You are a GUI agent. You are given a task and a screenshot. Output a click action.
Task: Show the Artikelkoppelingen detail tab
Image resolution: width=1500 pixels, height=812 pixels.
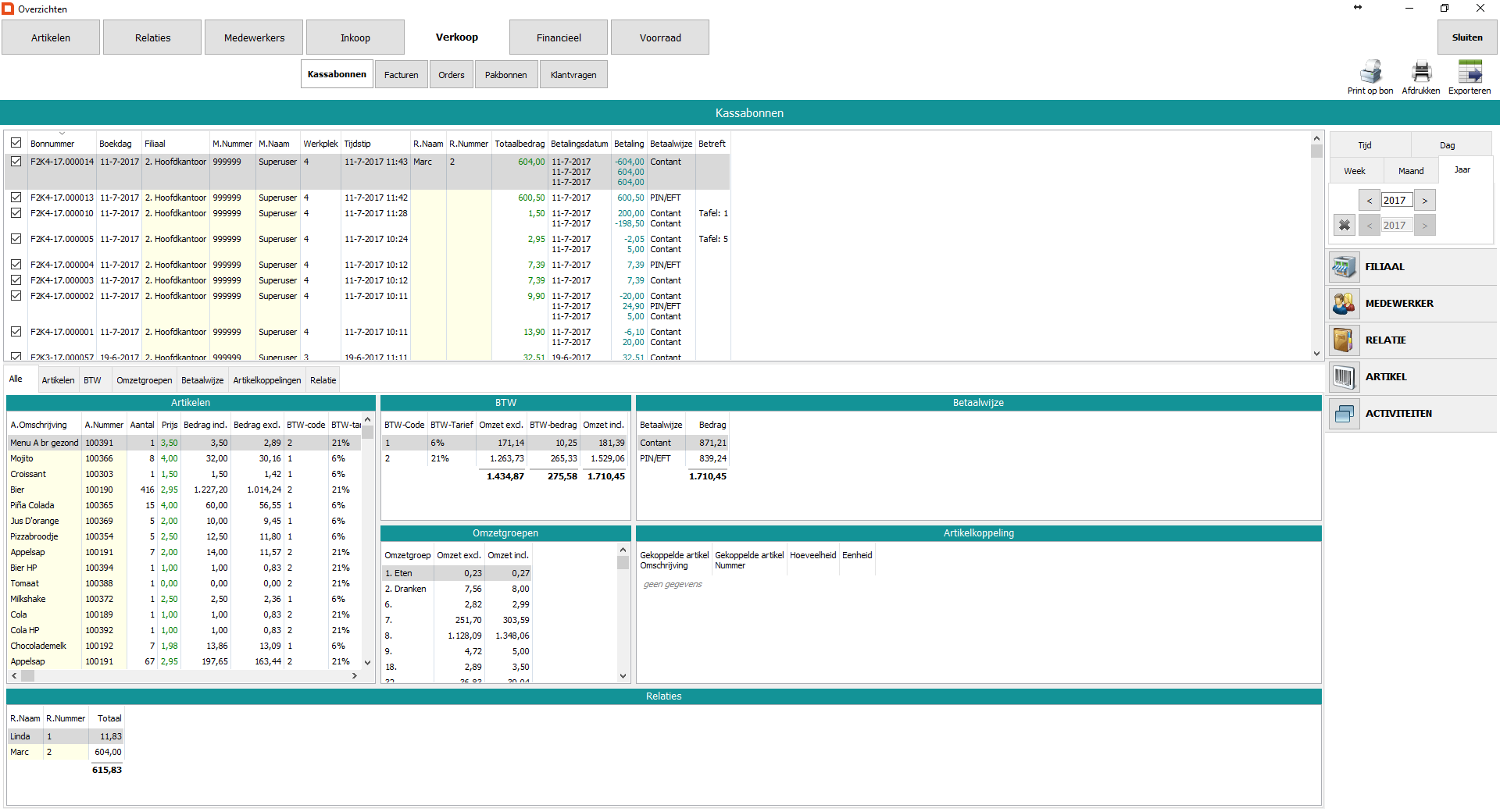[x=267, y=380]
